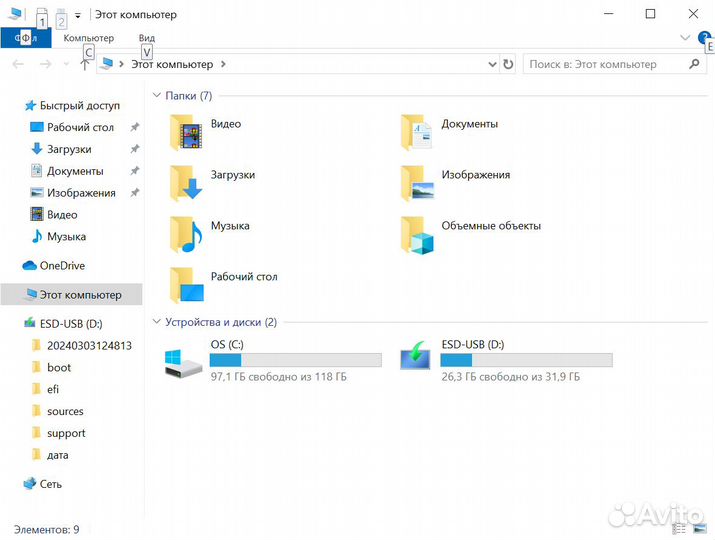
Task: Click the search magnifier icon
Action: coord(694,64)
